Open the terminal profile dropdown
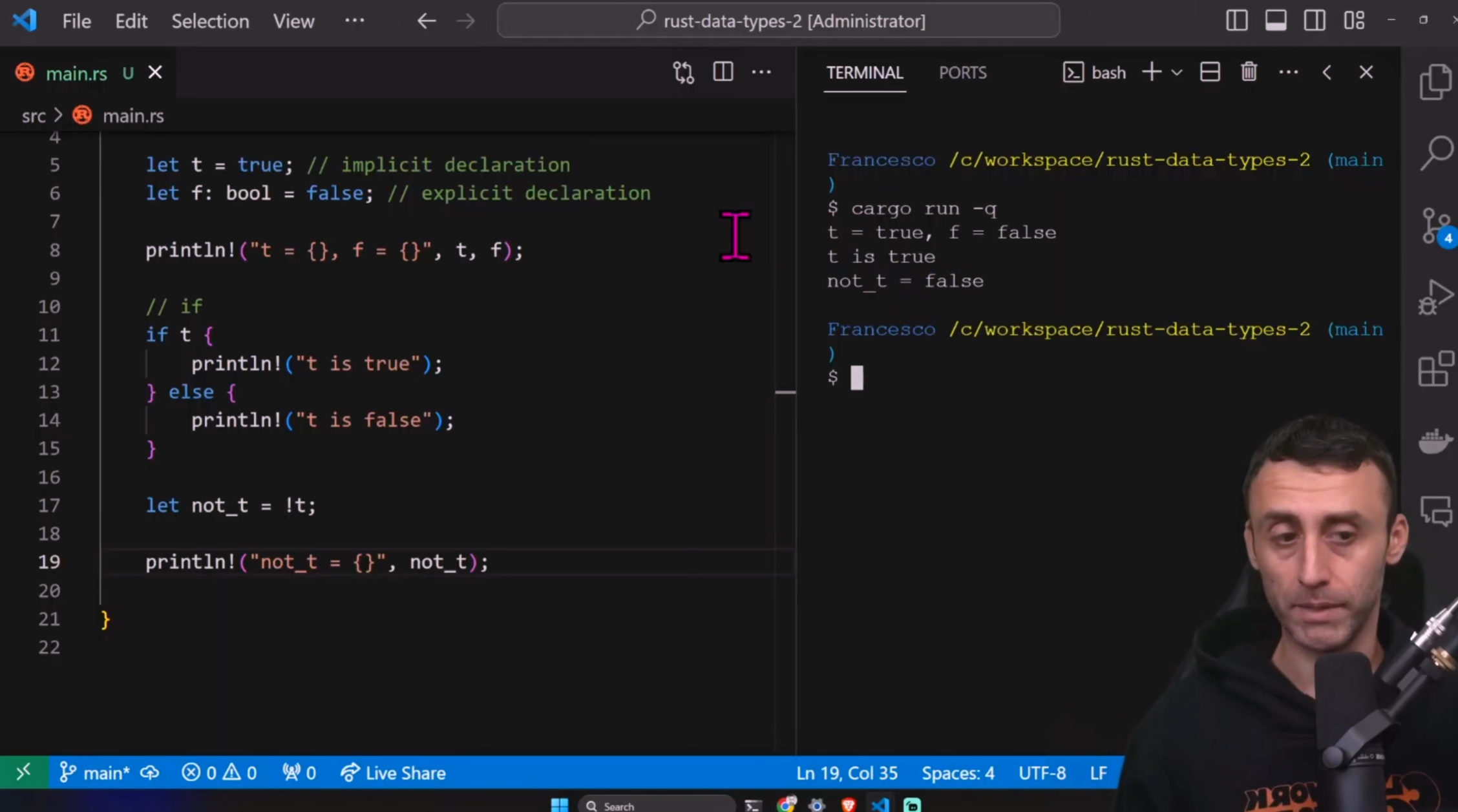 click(1178, 72)
